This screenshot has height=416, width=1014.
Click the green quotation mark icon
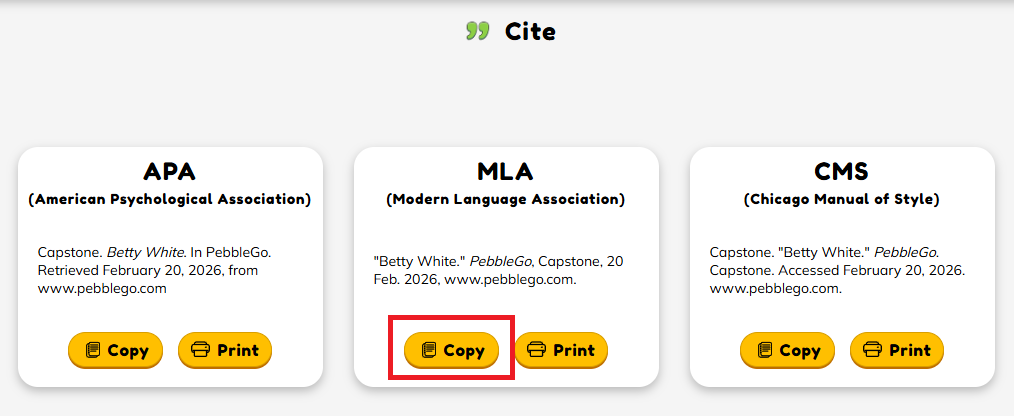click(477, 31)
